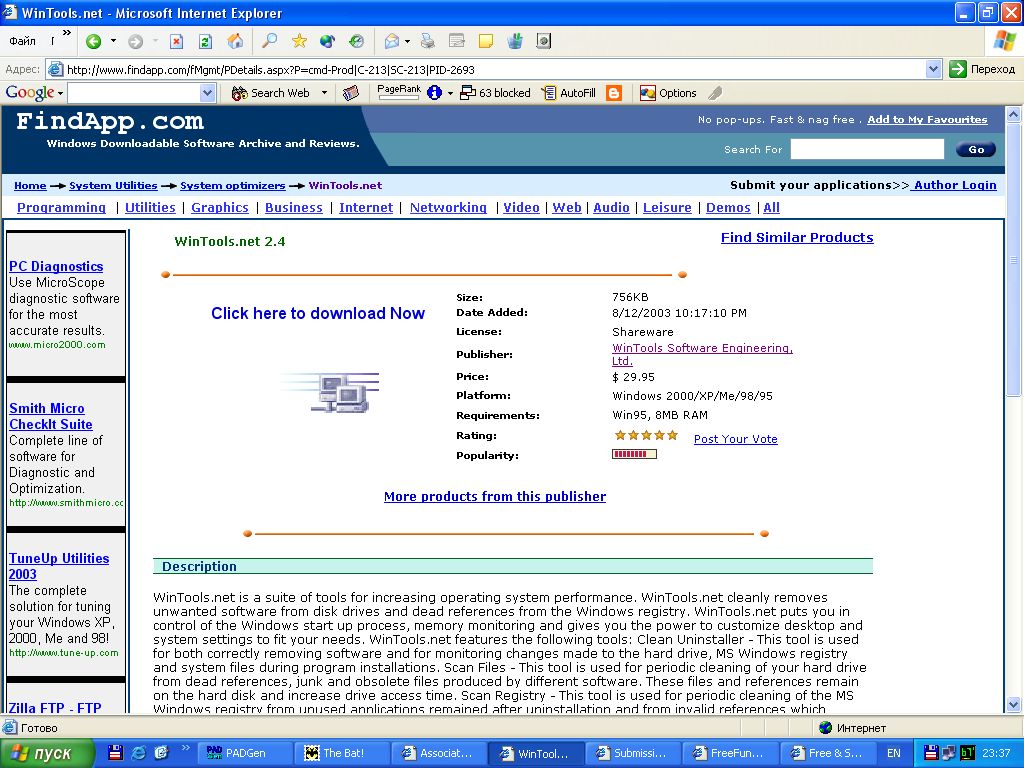1024x768 pixels.
Task: Click the five-star rating graphic
Action: click(646, 435)
